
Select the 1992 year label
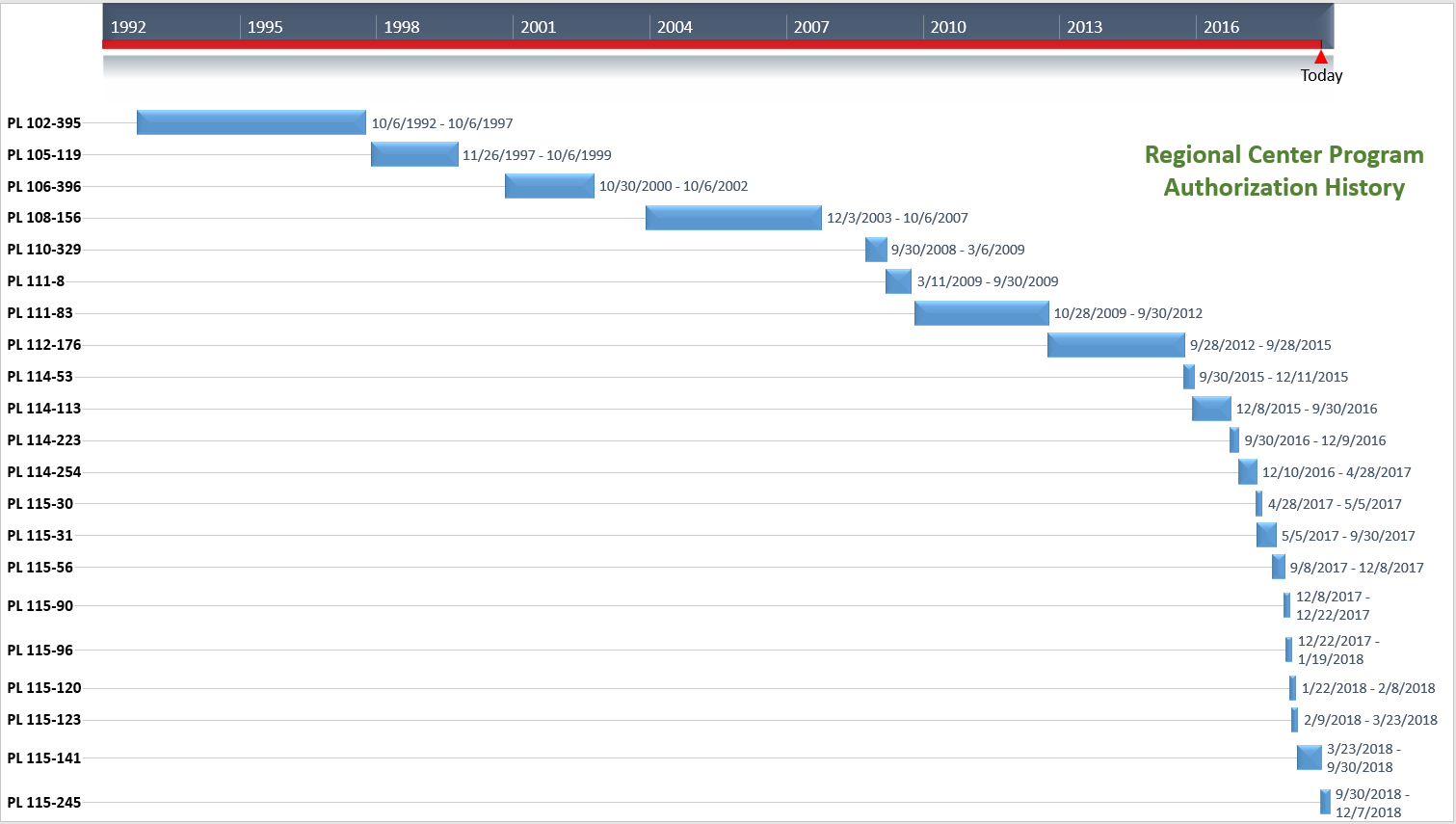[128, 27]
